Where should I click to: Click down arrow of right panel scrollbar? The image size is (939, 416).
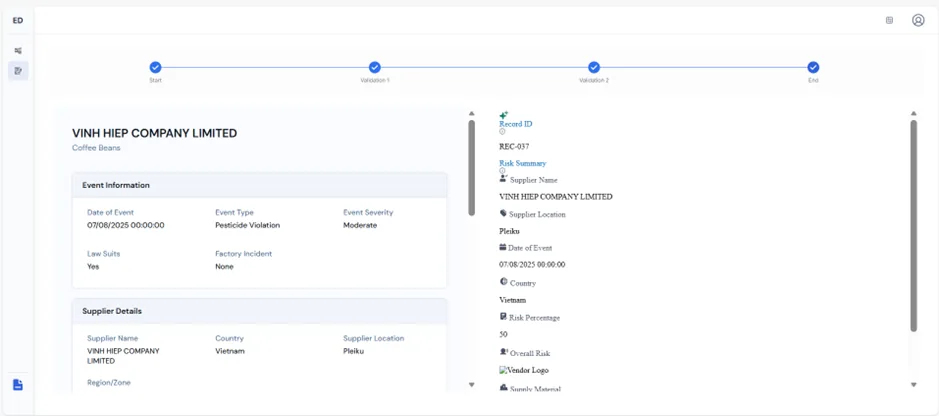click(x=913, y=384)
